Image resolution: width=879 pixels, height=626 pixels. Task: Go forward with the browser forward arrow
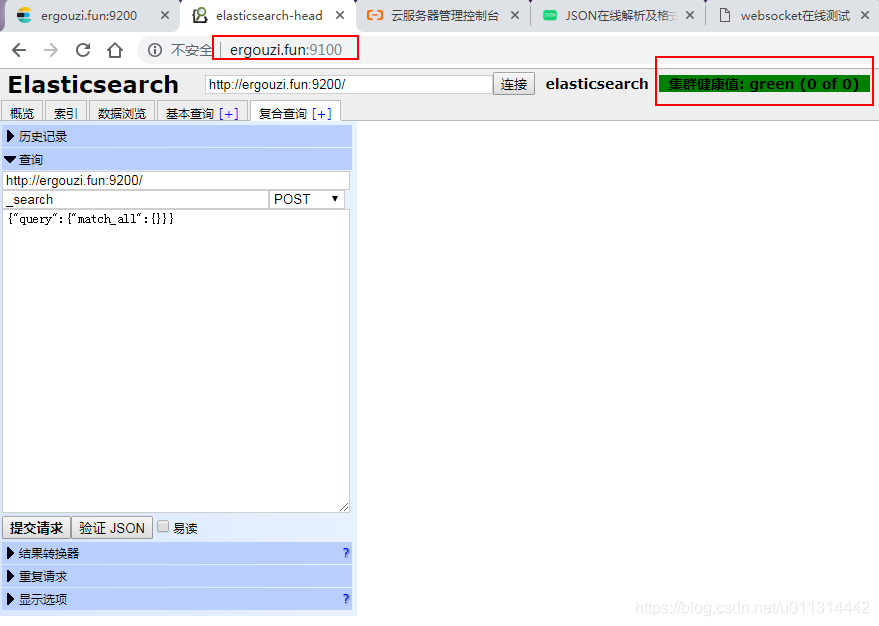pos(51,50)
